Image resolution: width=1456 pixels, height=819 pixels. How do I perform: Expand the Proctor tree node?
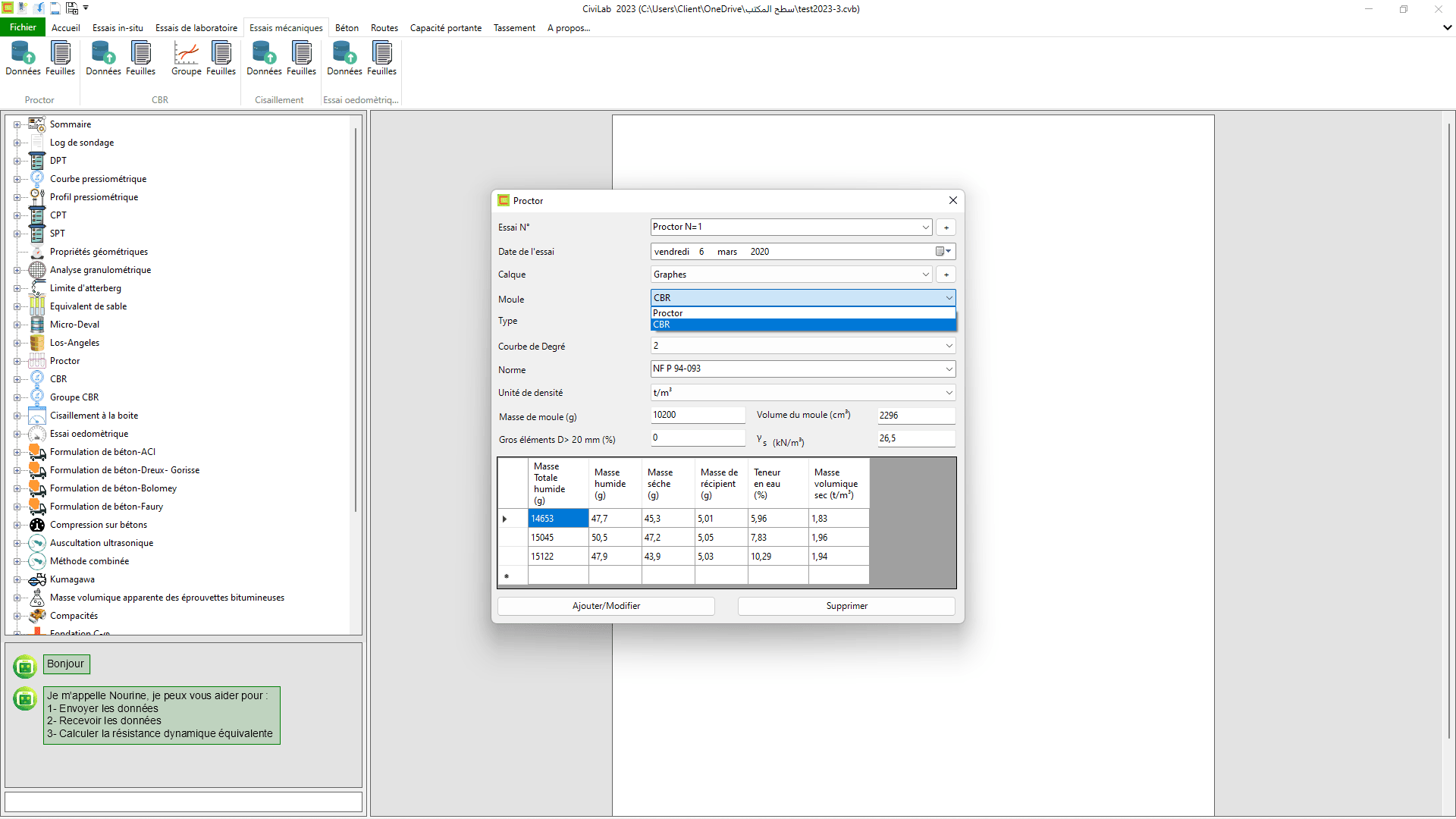[x=17, y=361]
